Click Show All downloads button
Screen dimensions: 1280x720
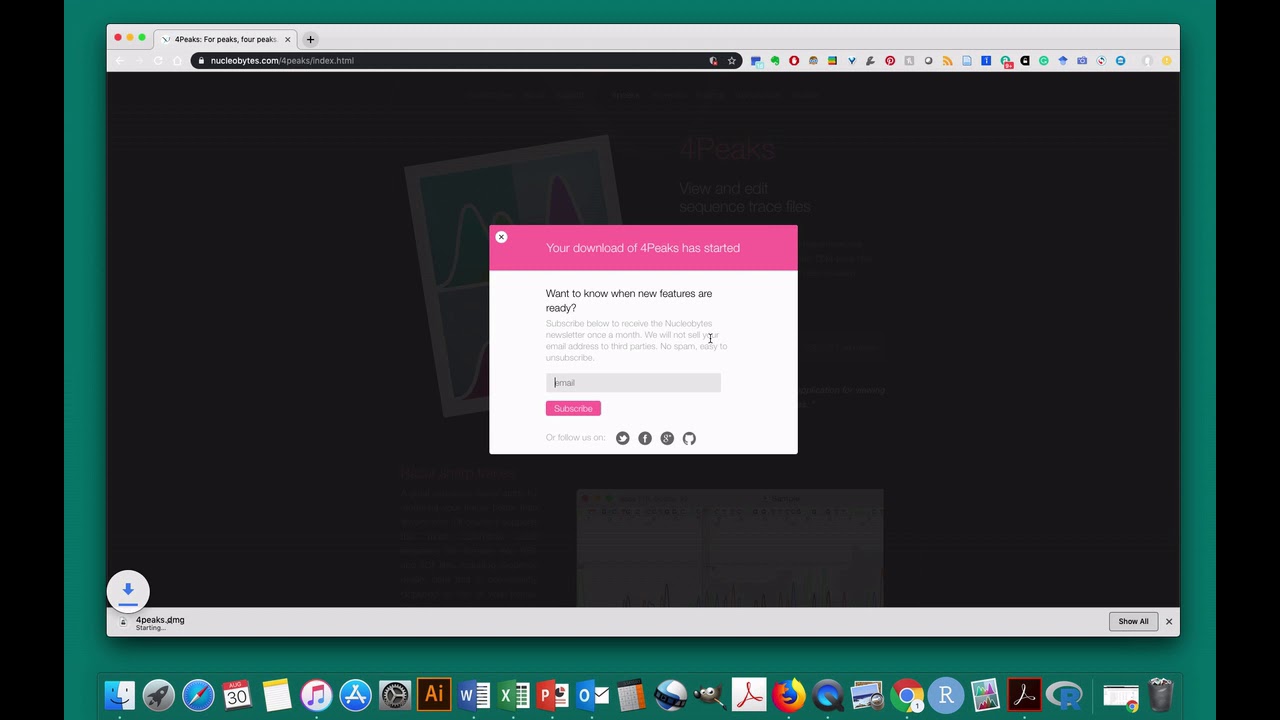click(x=1133, y=621)
